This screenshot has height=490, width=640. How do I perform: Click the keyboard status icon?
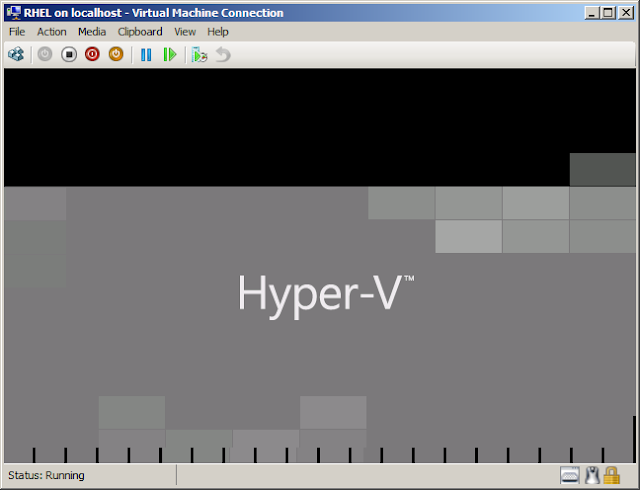570,475
